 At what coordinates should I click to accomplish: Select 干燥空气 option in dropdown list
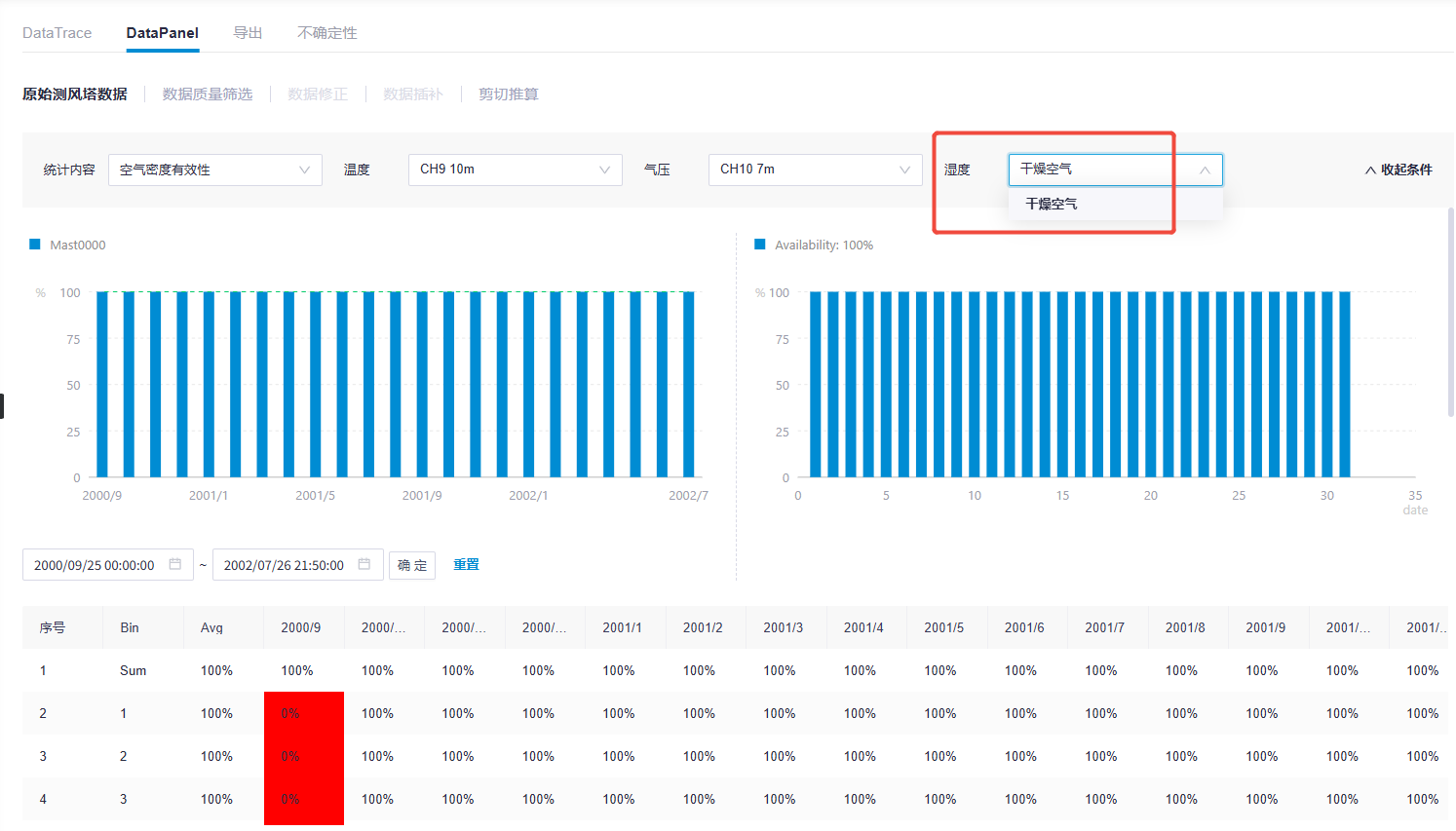point(1052,204)
